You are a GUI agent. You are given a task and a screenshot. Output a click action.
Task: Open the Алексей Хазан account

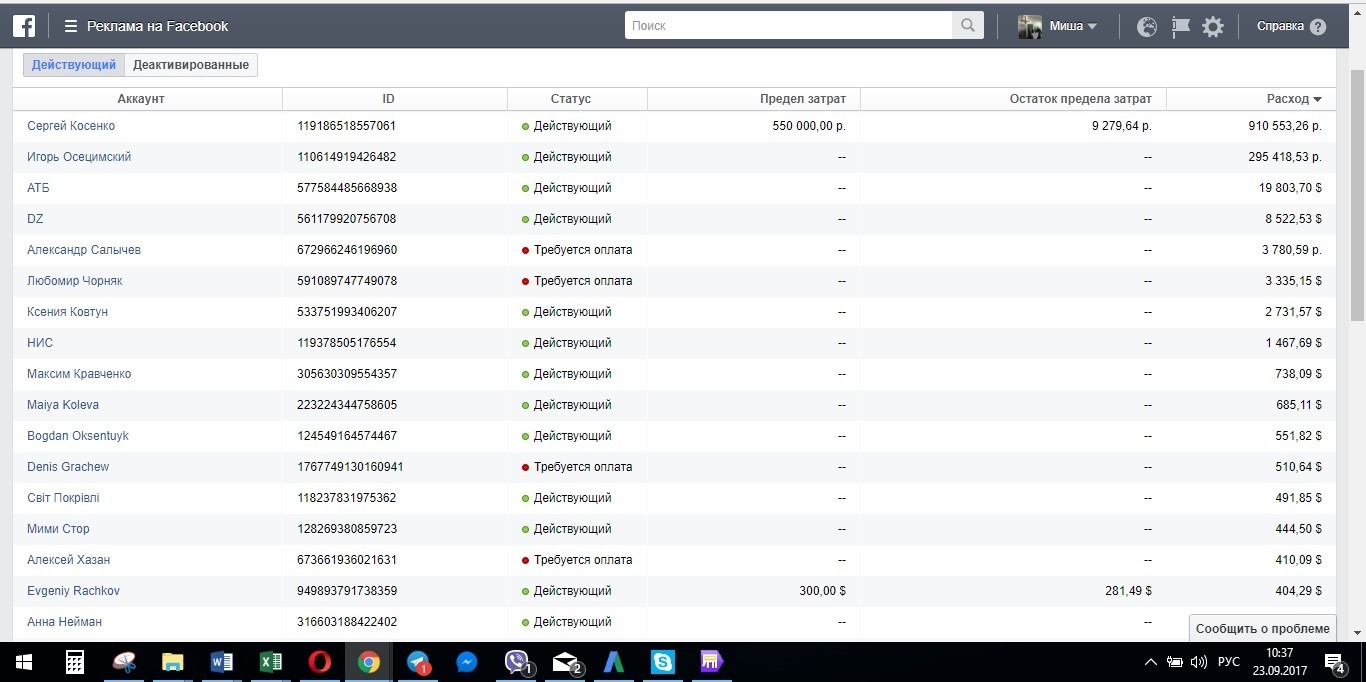[x=69, y=560]
